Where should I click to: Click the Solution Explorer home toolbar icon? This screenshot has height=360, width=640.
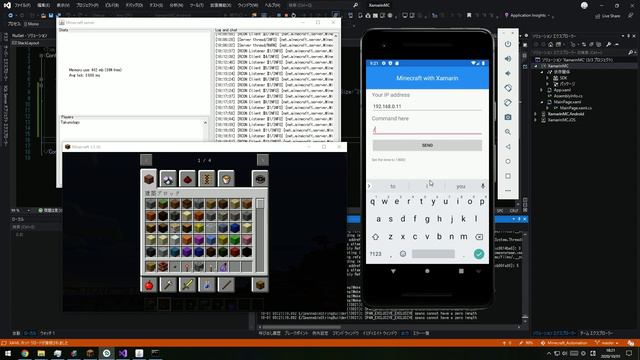[550, 44]
